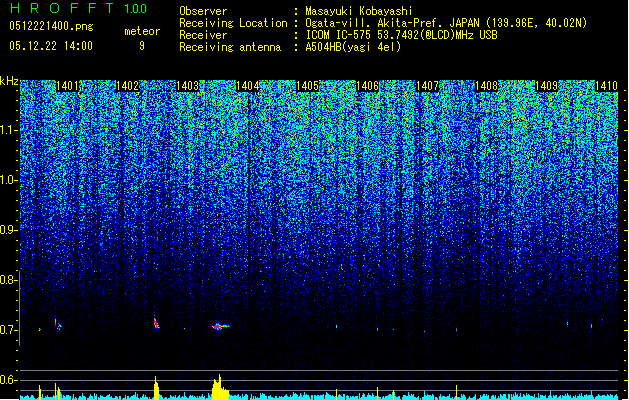The height and width of the screenshot is (400, 629).
Task: Click the 1404 time marker
Action: click(x=248, y=86)
